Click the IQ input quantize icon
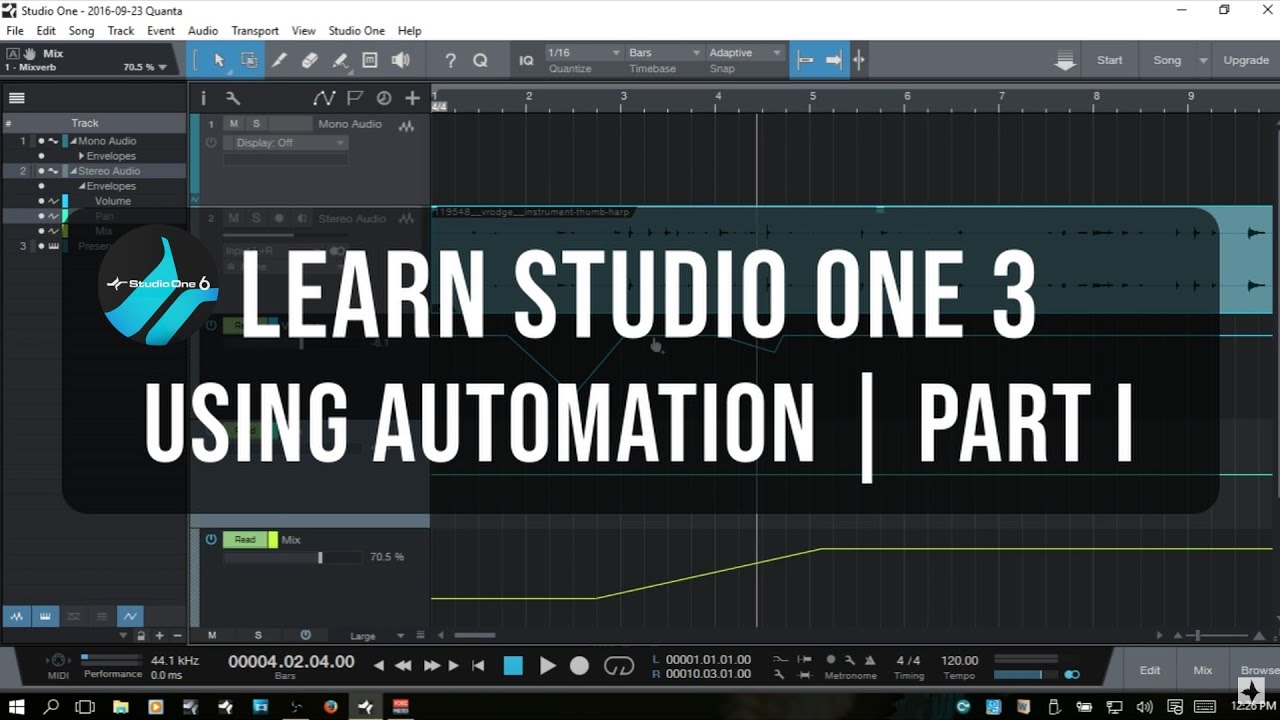Screen dimensions: 1280x720 tap(526, 60)
